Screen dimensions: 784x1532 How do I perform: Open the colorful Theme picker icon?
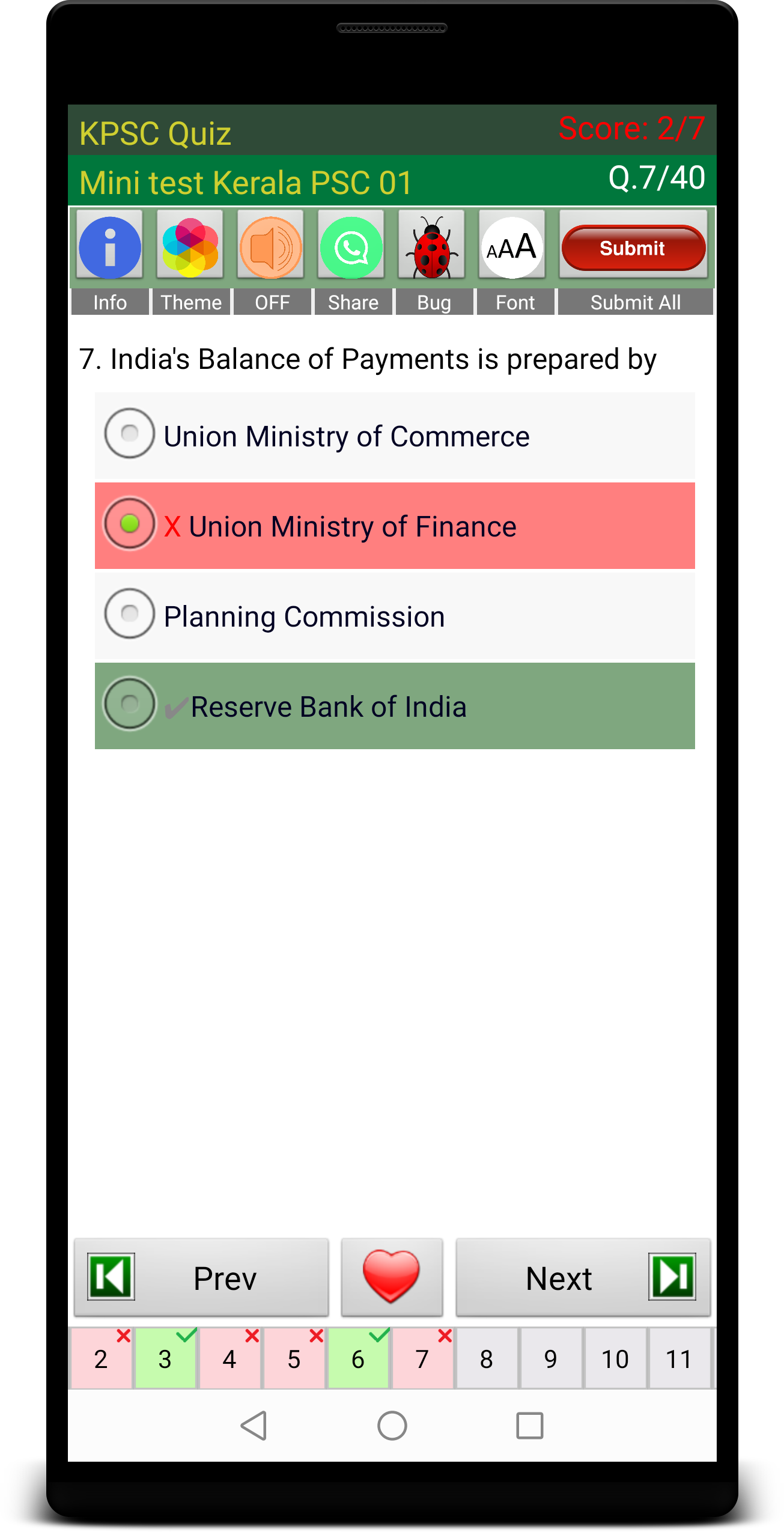pos(190,247)
